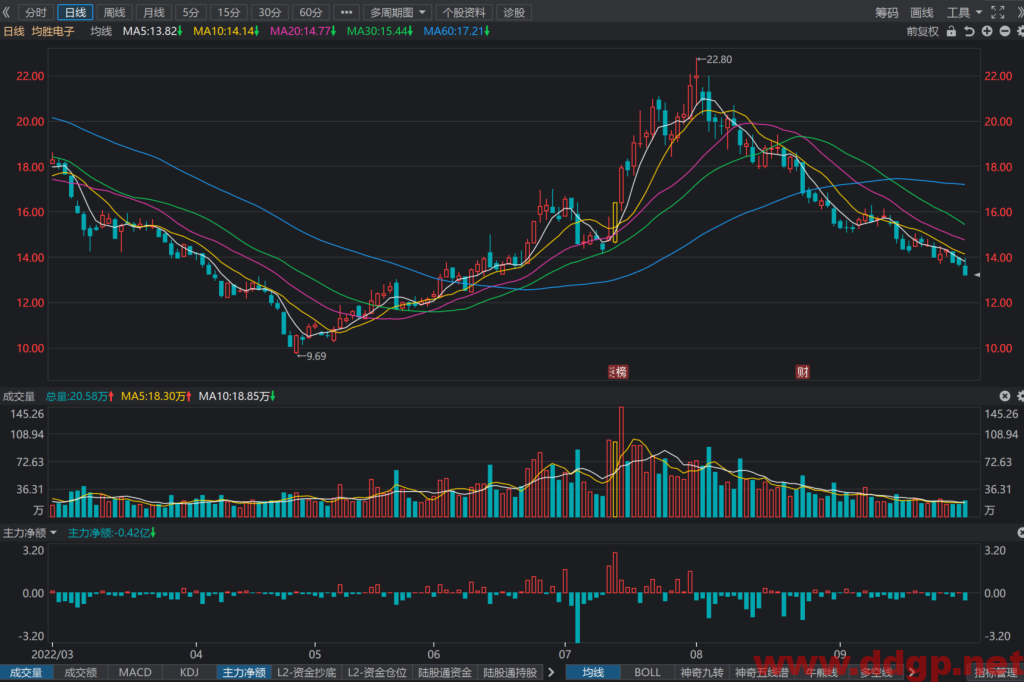Select the 日线 daily chart period

75,12
